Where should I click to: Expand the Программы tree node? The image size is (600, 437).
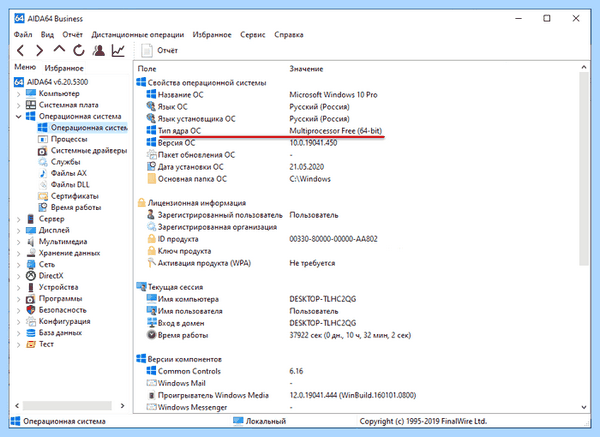[18, 299]
